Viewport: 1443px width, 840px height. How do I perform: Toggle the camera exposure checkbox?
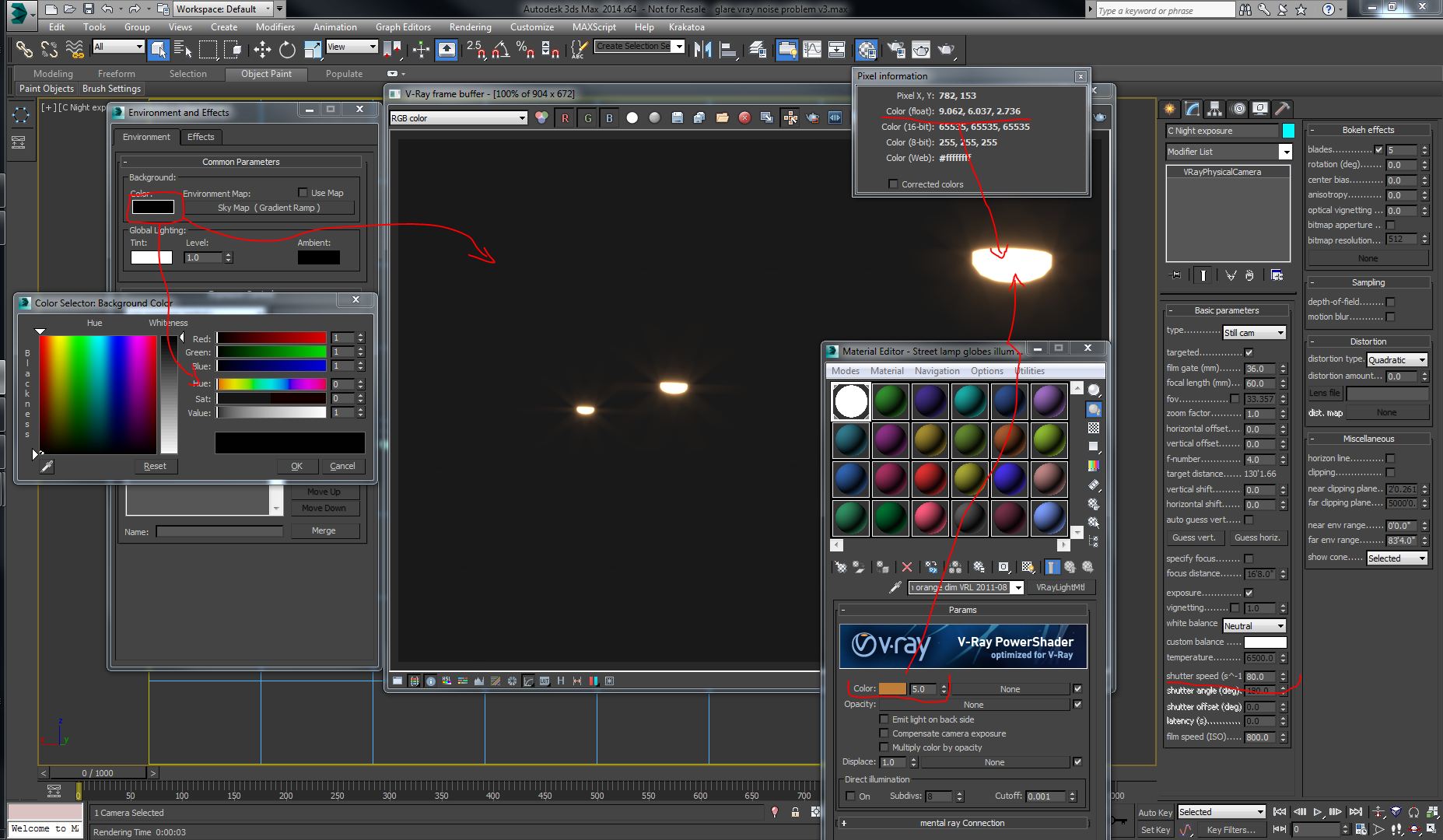[1249, 593]
